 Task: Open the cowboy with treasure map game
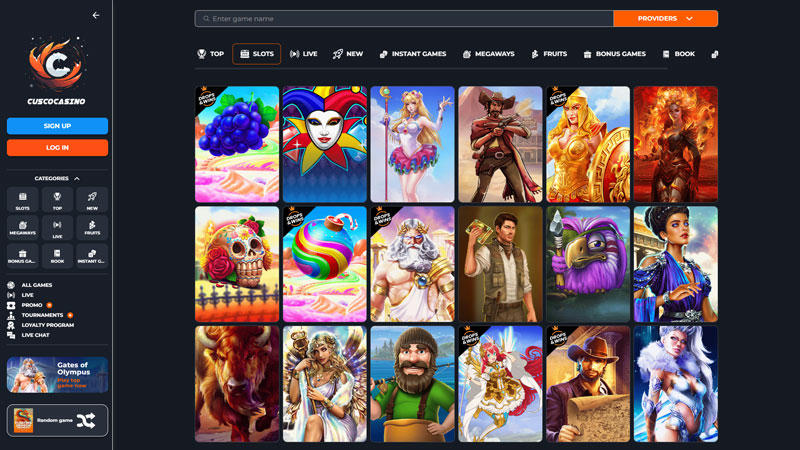[x=588, y=384]
